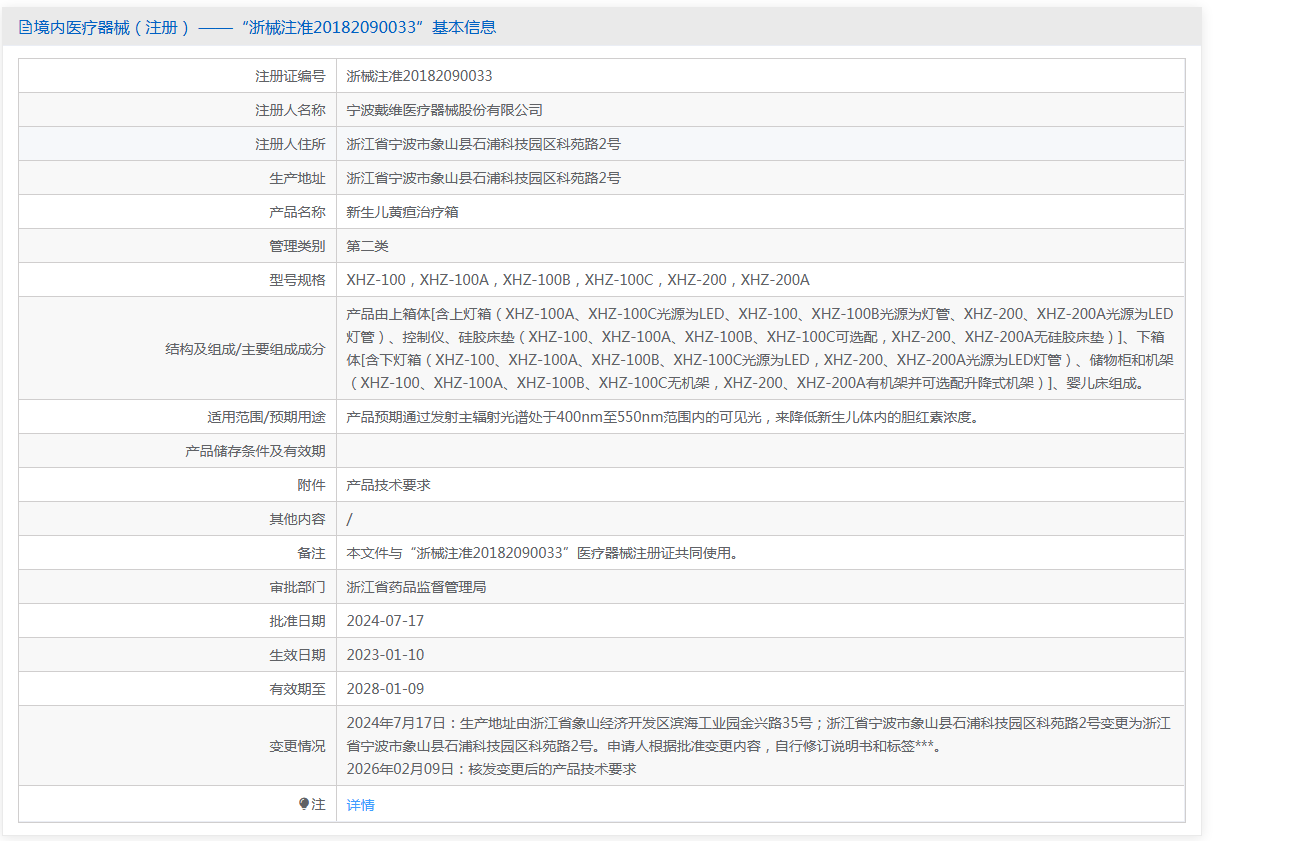Click the document icon in the header

coord(25,28)
